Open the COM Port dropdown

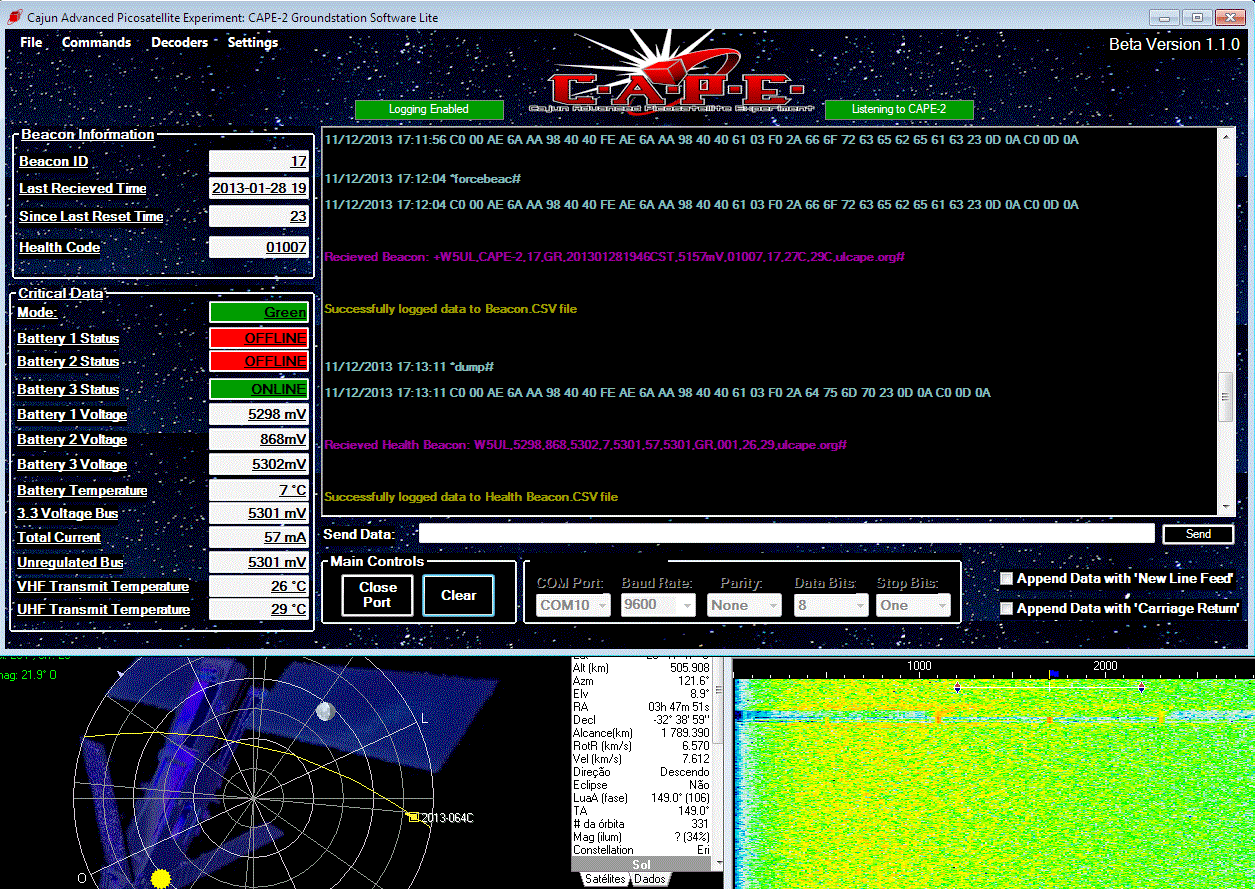pos(573,605)
